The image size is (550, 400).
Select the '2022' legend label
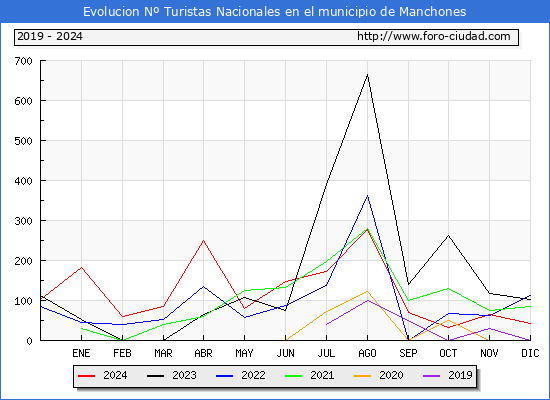point(253,375)
